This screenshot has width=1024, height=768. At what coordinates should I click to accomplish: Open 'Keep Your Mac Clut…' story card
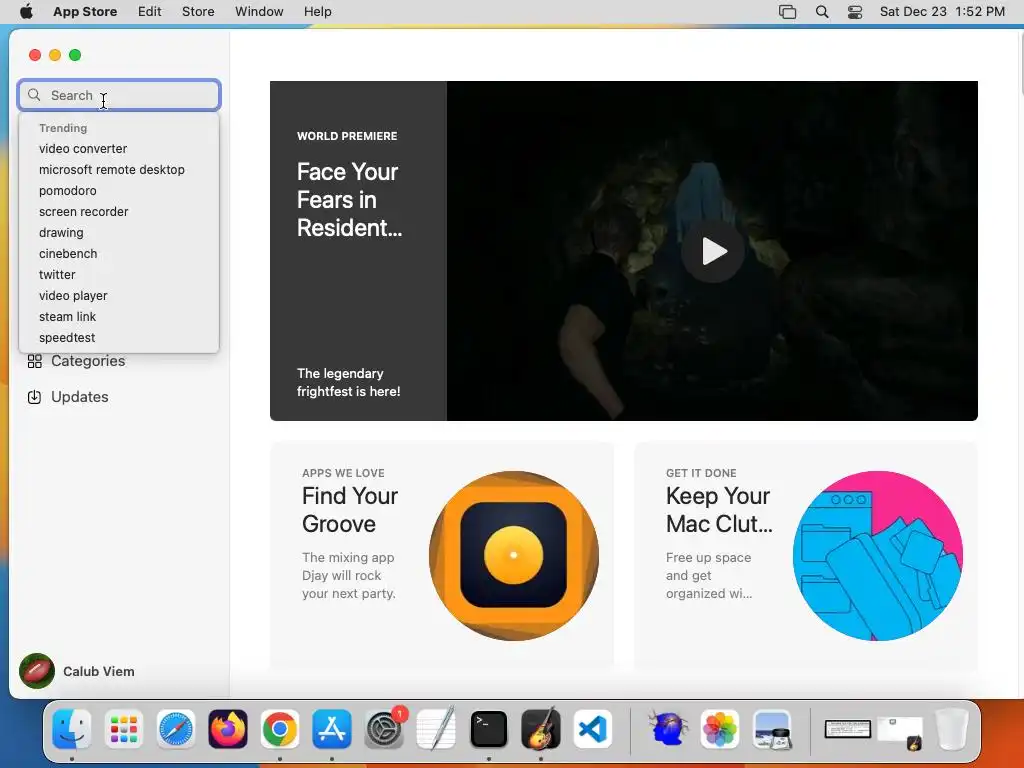[806, 556]
